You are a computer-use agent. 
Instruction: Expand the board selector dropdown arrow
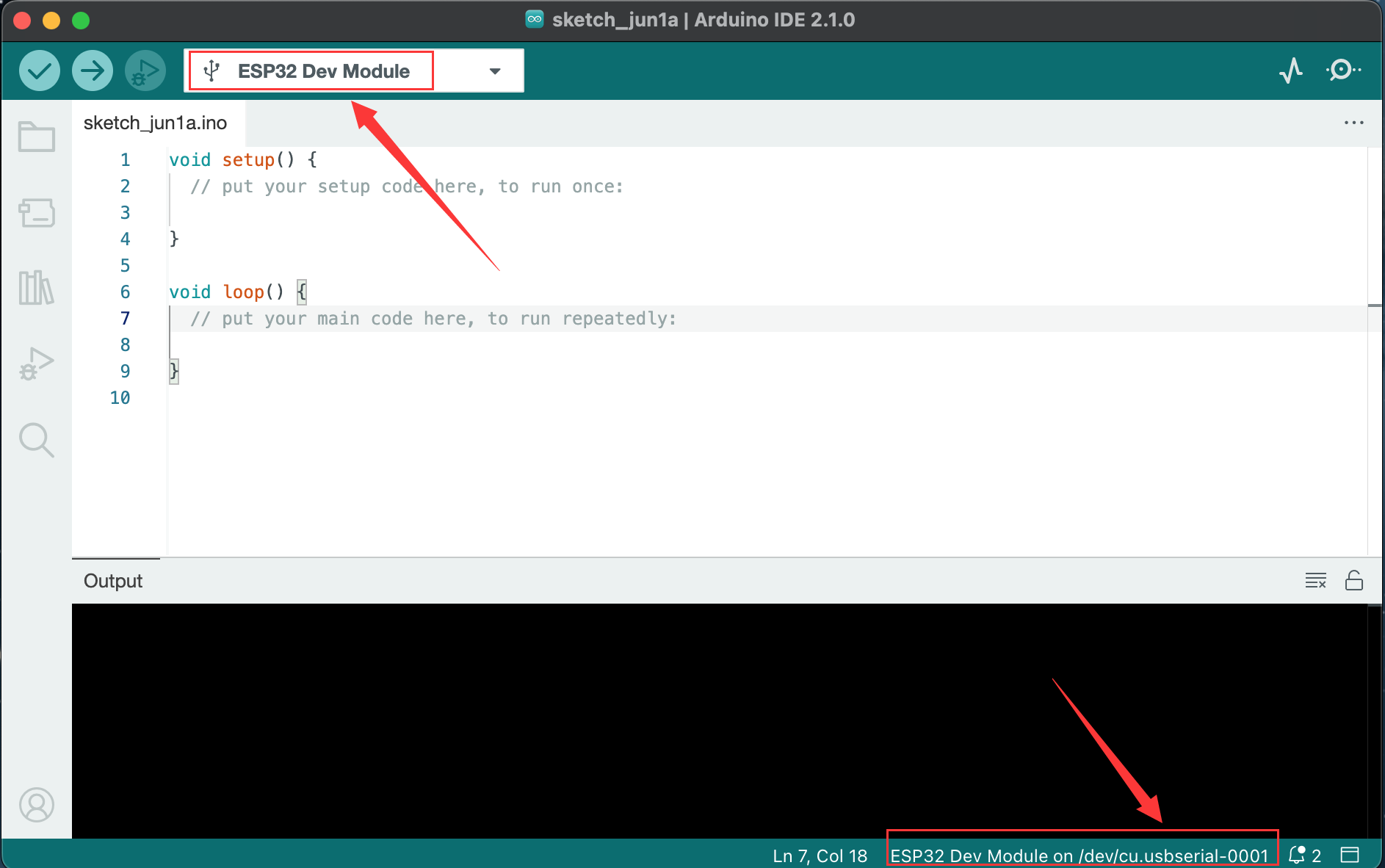pyautogui.click(x=495, y=71)
